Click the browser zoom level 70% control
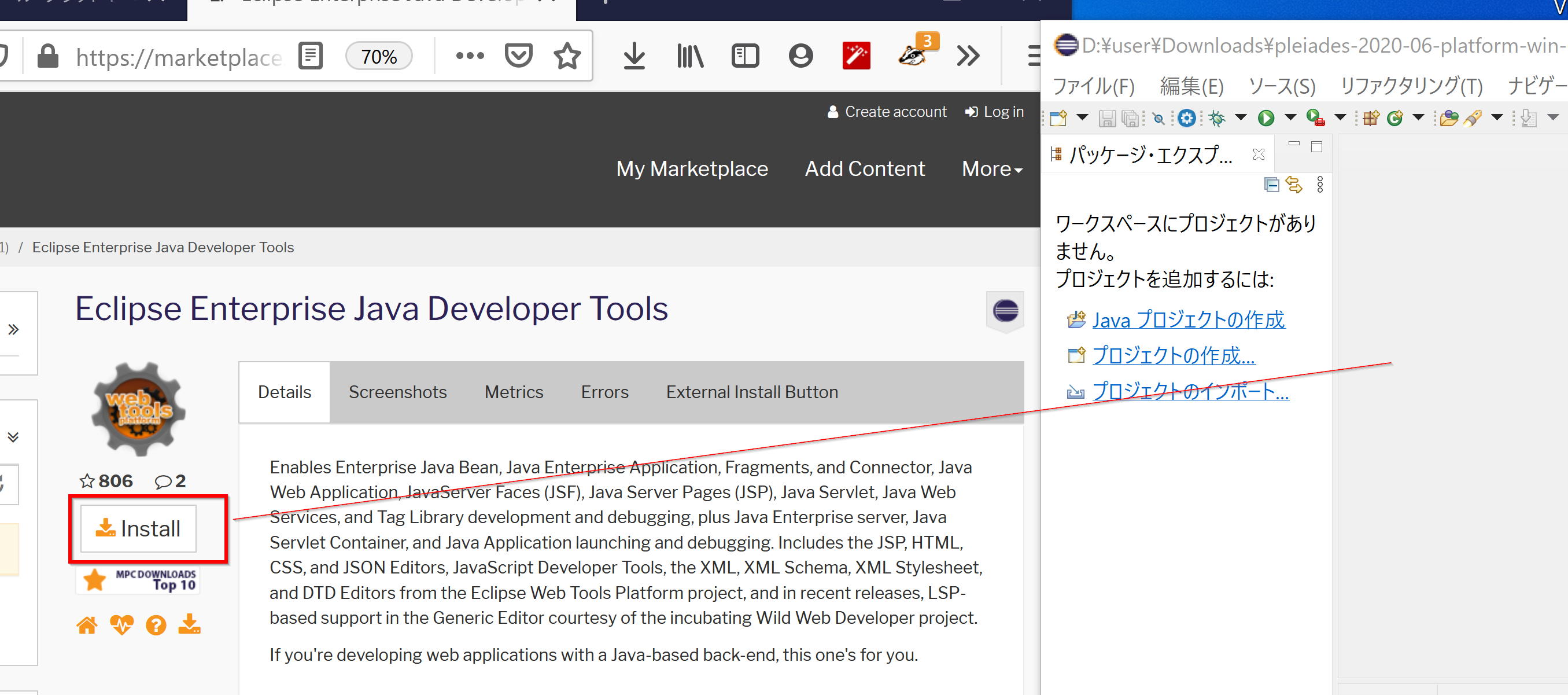Image resolution: width=1568 pixels, height=695 pixels. [380, 55]
